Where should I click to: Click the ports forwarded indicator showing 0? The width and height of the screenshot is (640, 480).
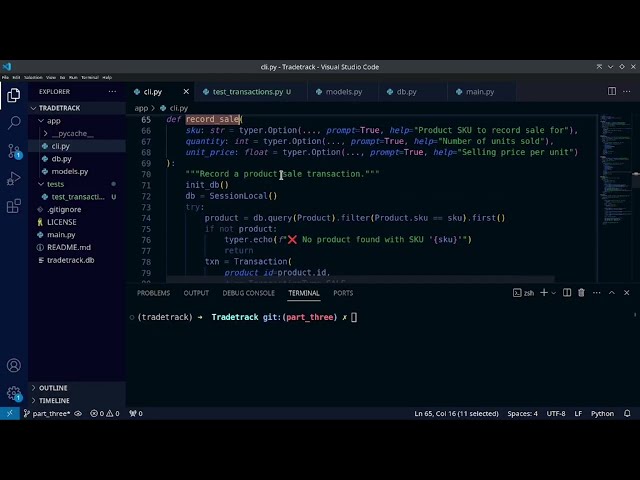point(136,413)
